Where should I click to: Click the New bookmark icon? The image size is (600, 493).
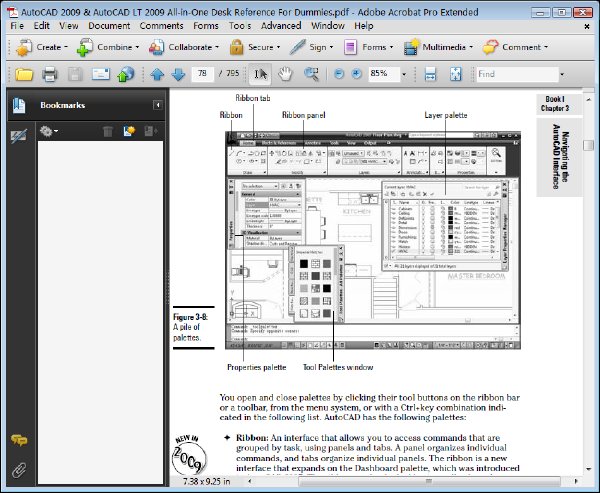point(129,131)
